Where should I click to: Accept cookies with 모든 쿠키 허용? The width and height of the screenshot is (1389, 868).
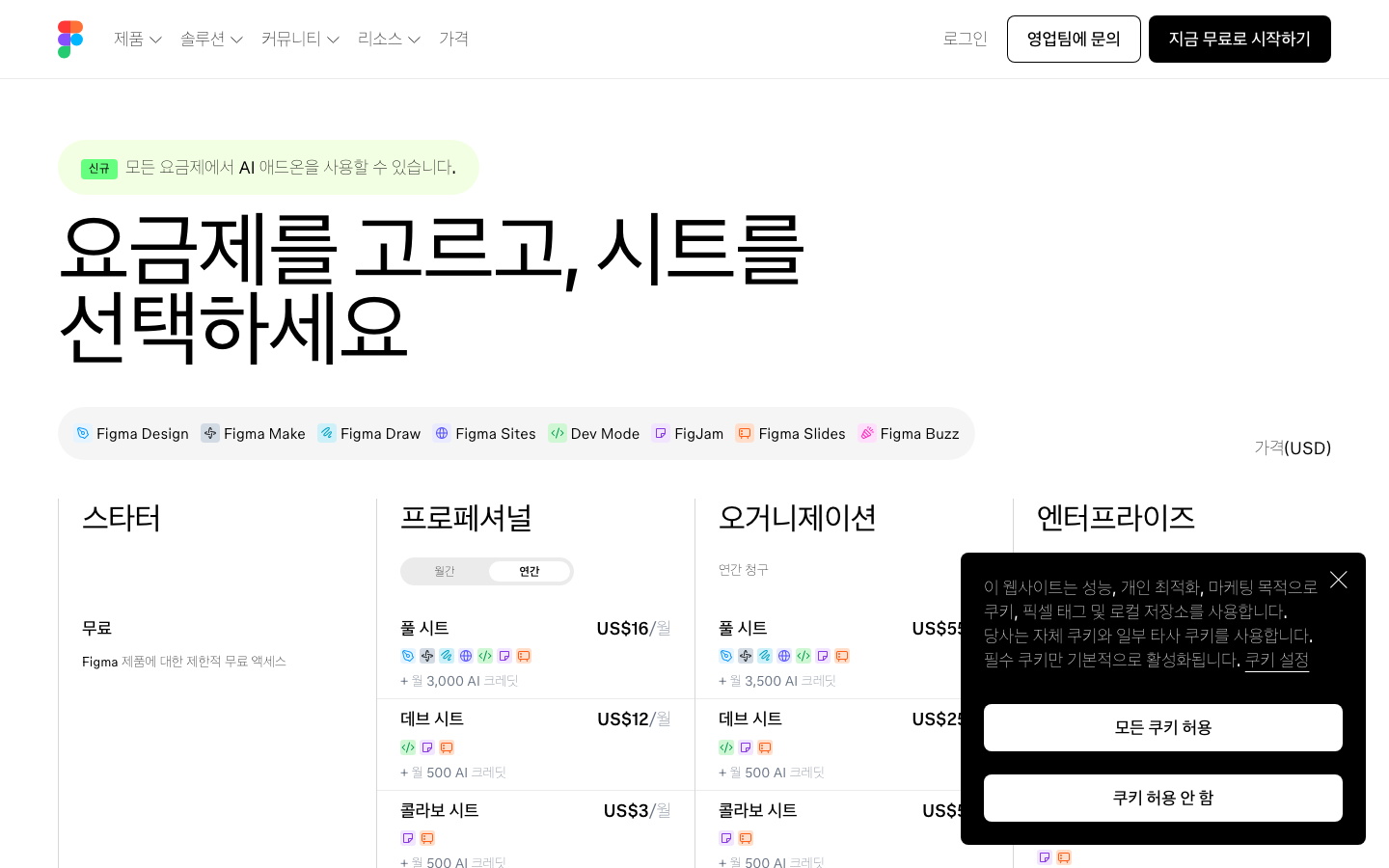[x=1163, y=727]
